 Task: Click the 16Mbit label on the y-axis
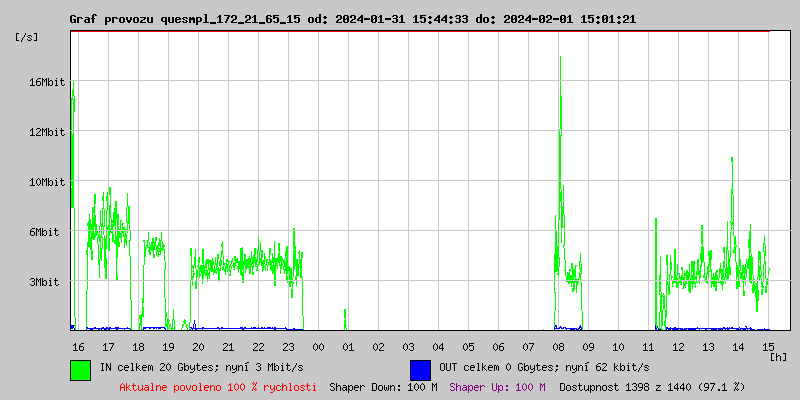pos(47,82)
